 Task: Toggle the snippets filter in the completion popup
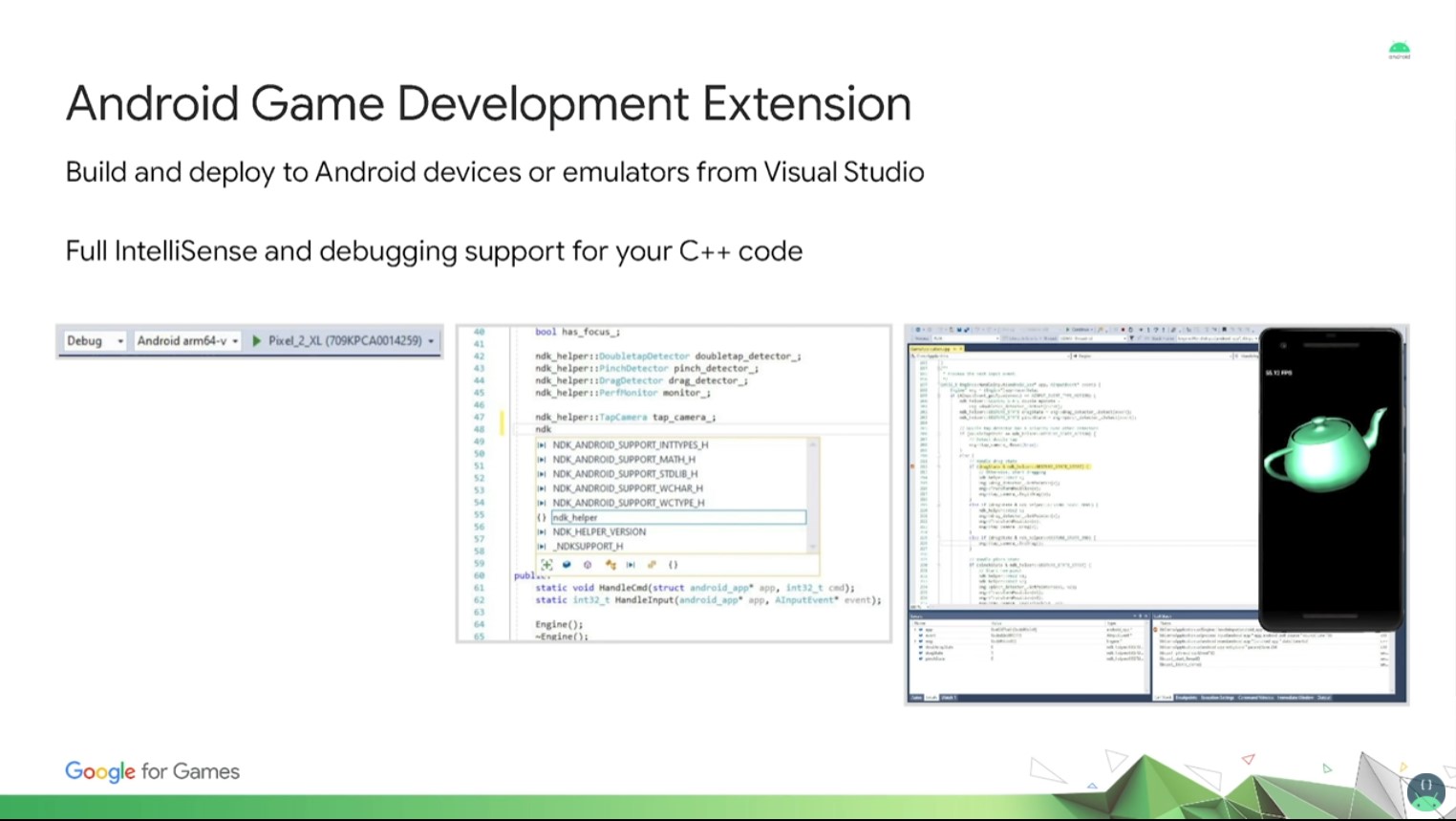(652, 564)
